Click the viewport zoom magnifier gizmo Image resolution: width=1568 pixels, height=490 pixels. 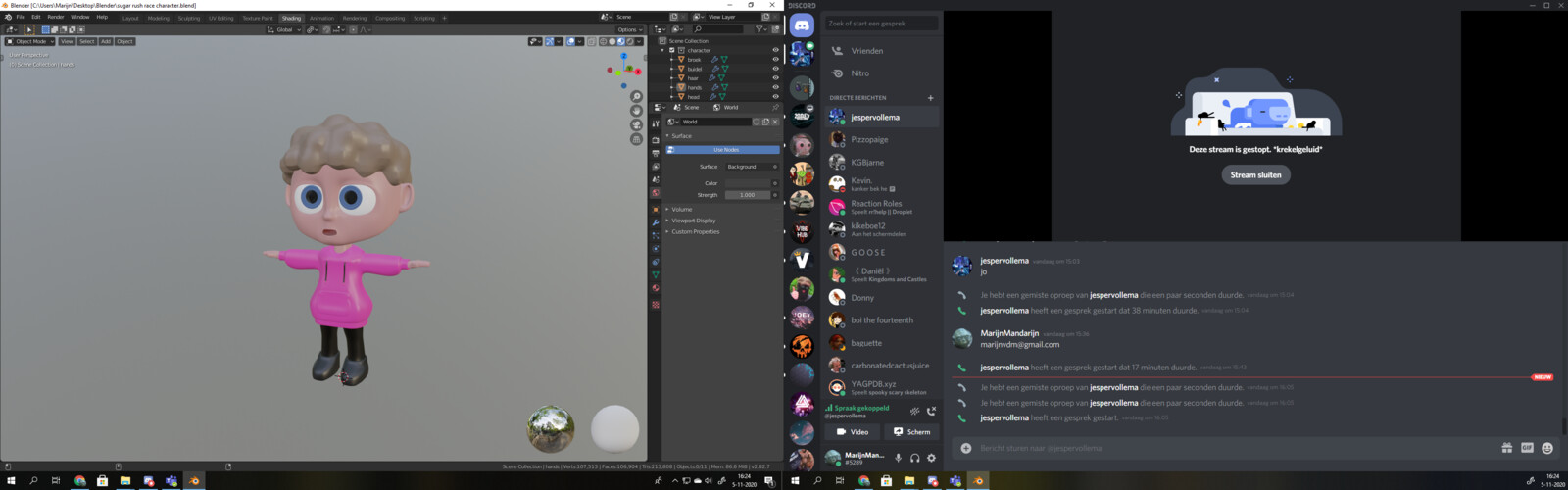636,96
